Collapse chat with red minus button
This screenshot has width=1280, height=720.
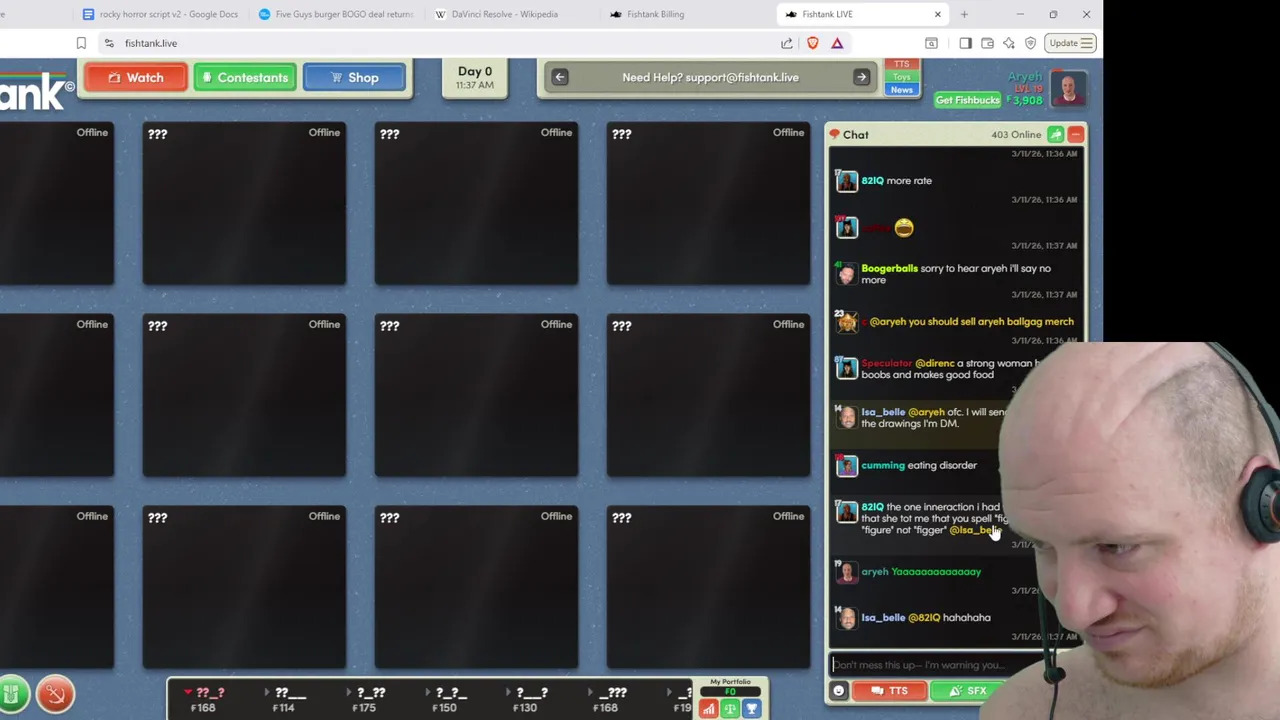coord(1075,134)
